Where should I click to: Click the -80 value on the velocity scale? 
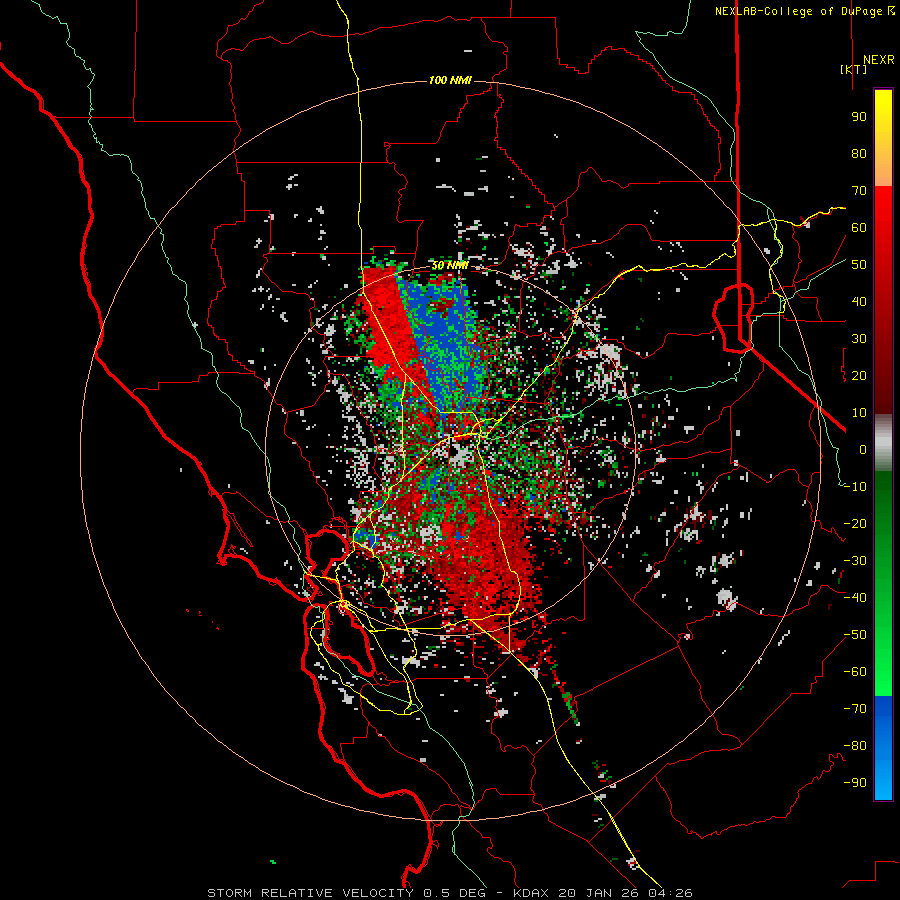855,746
